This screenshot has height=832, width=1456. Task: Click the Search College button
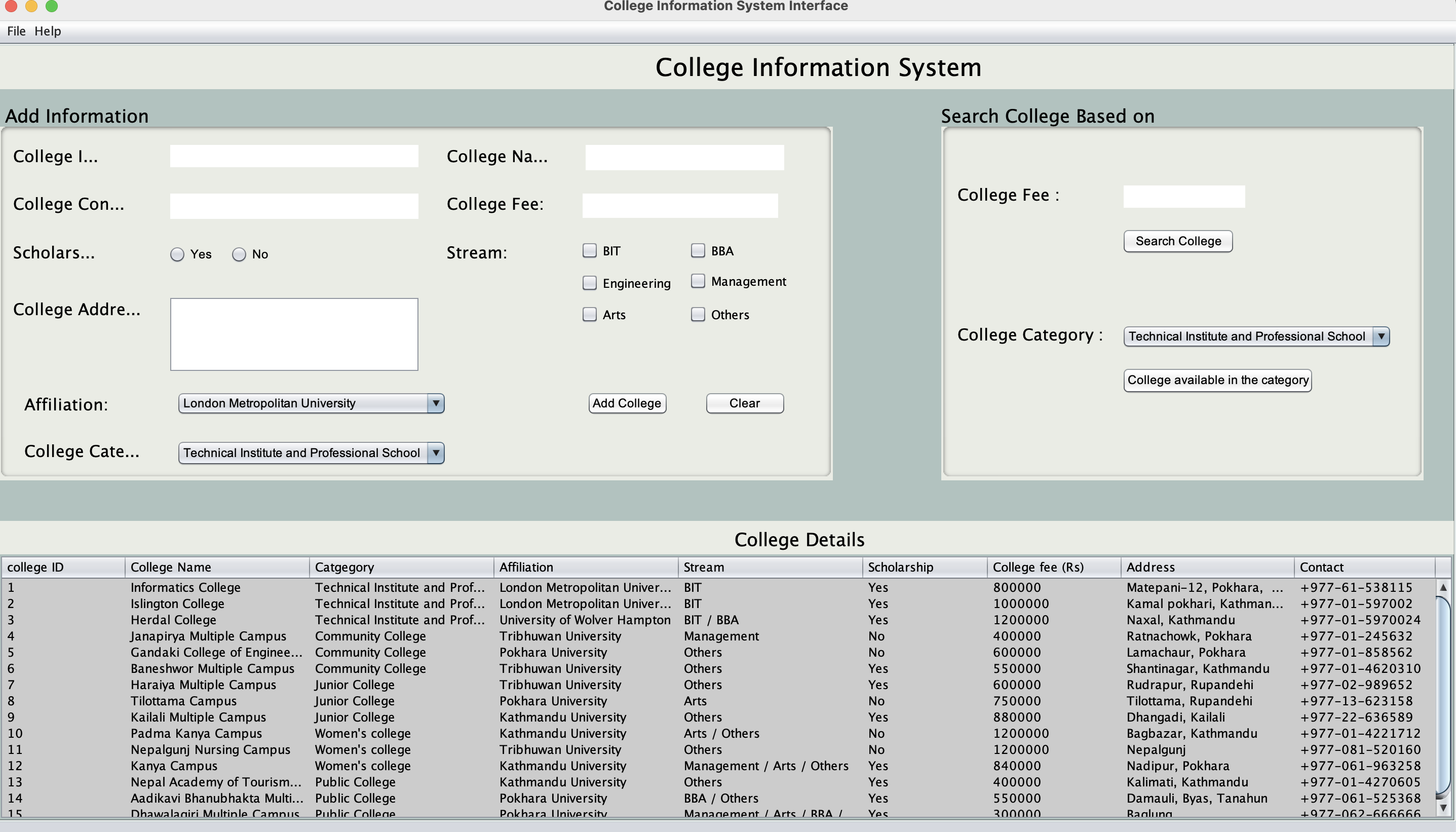click(1177, 241)
